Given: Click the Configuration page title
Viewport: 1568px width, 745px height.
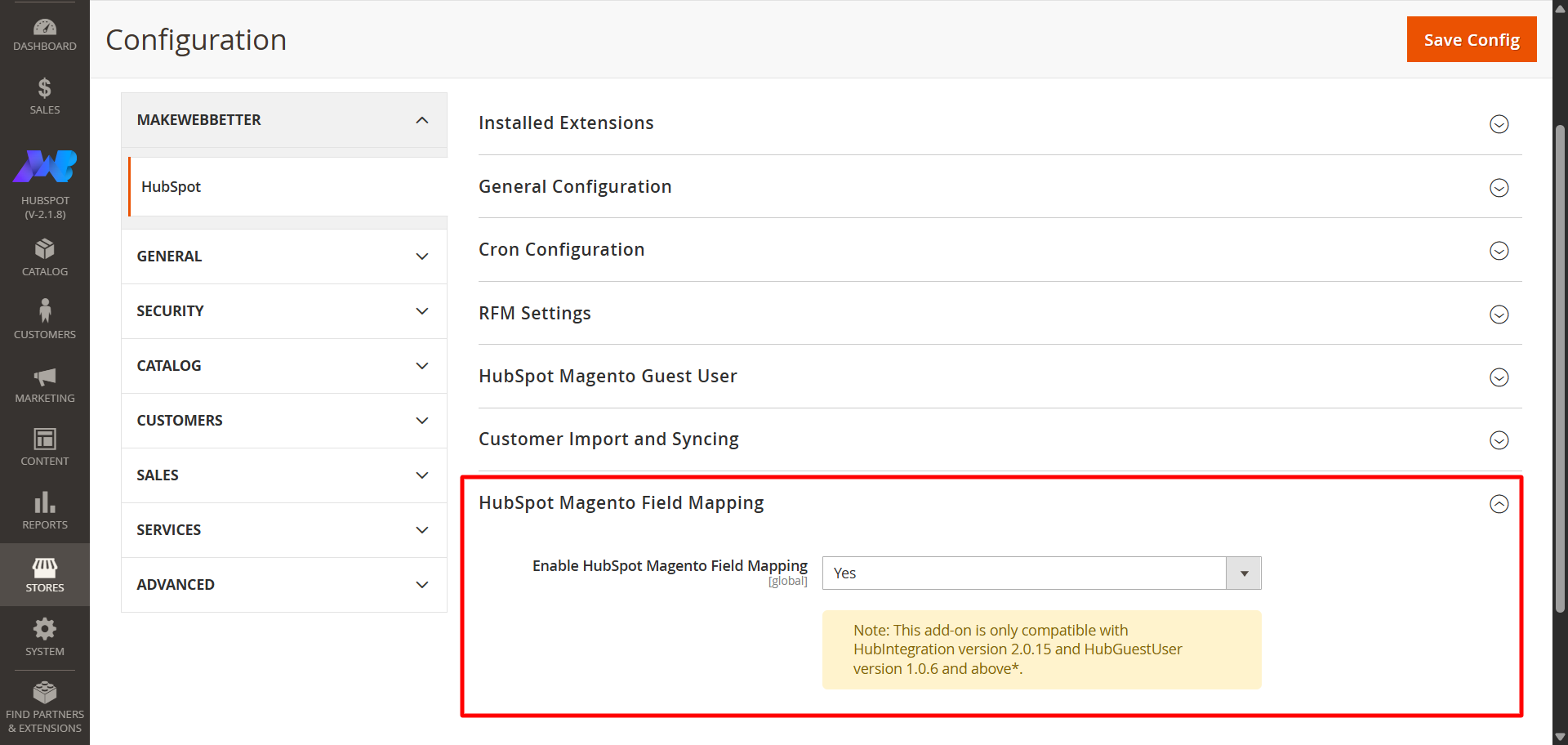Looking at the screenshot, I should (x=196, y=40).
